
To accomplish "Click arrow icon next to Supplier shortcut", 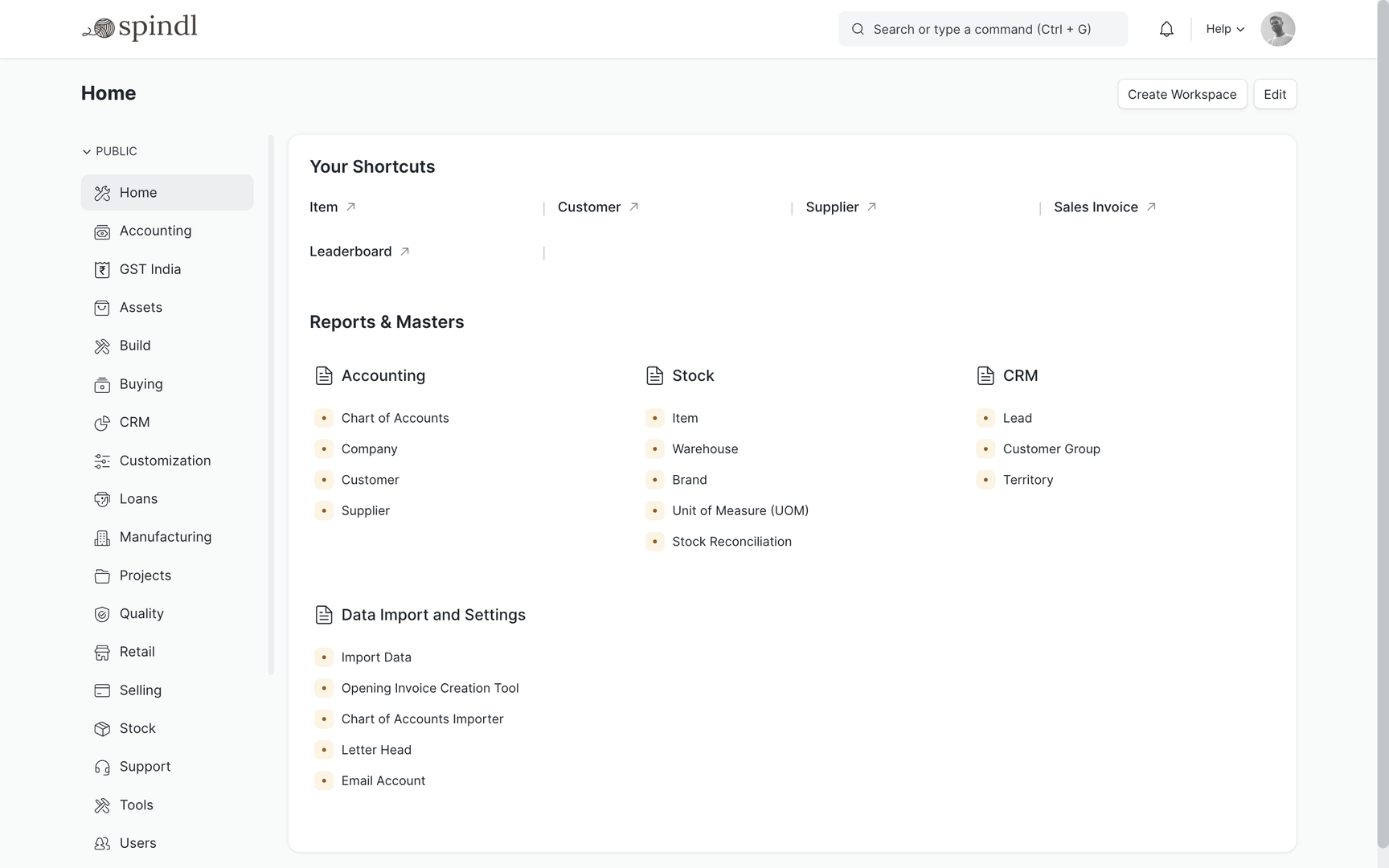I will 871,207.
